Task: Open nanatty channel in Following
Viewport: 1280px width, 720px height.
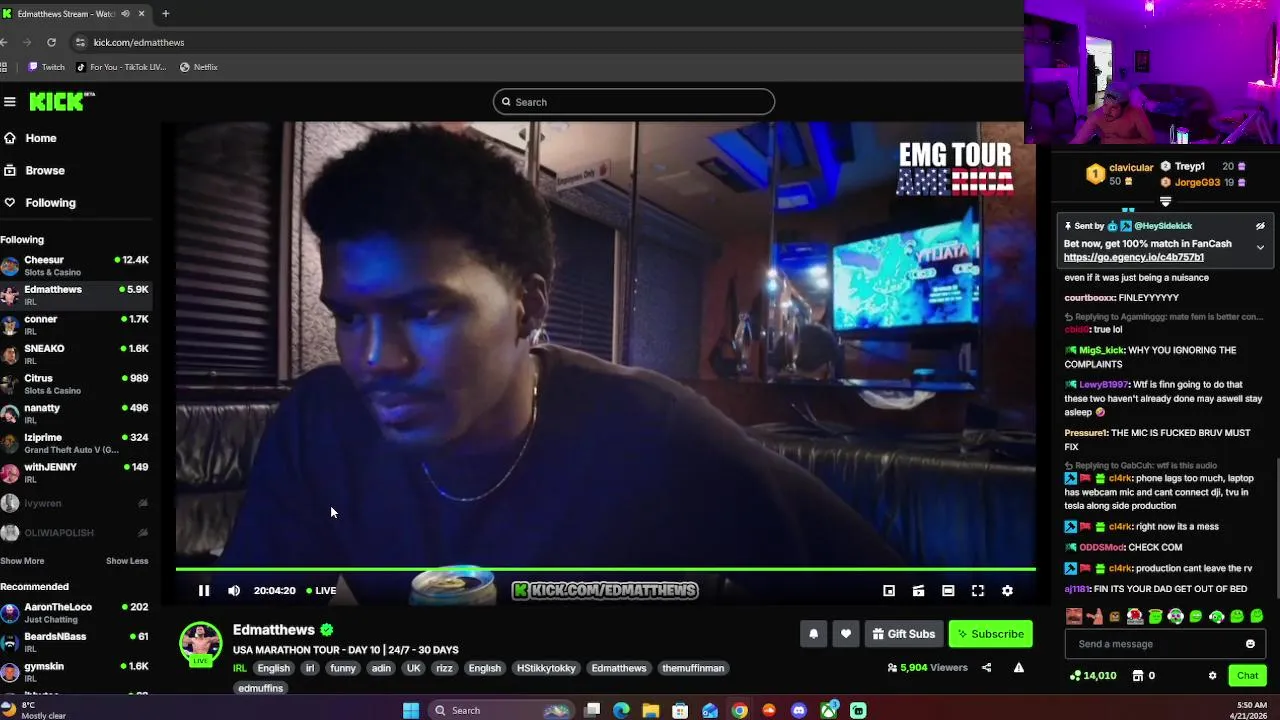Action: tap(76, 413)
